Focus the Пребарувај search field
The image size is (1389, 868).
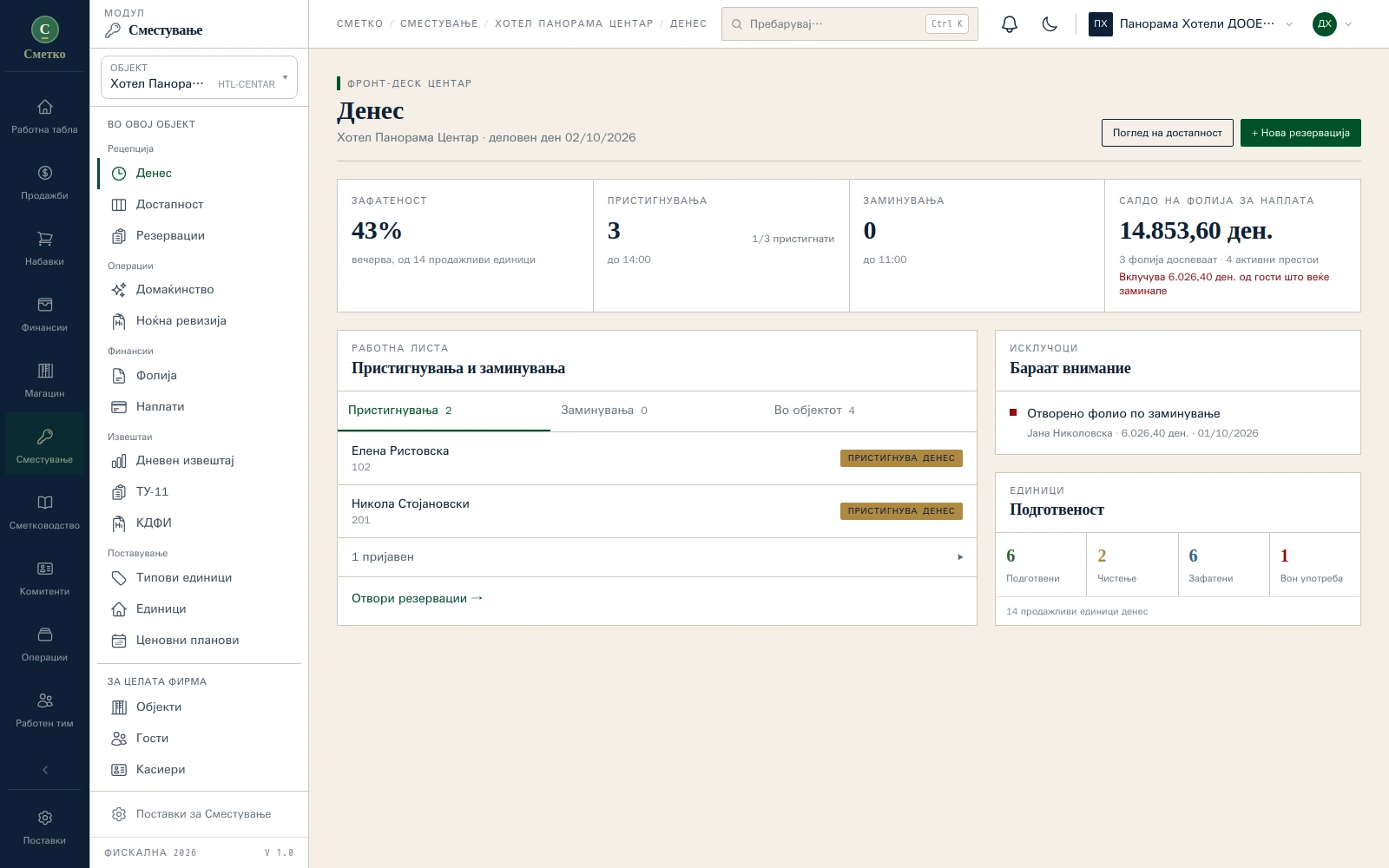[x=849, y=24]
